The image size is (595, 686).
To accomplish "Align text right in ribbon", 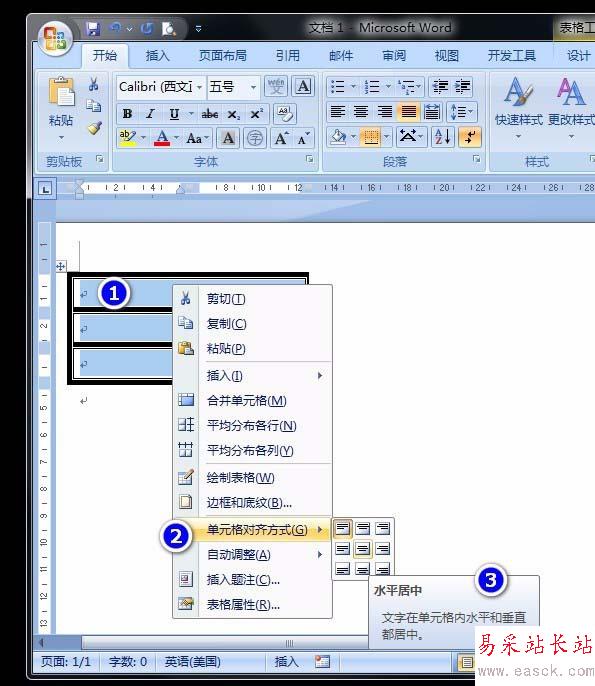I will tap(385, 112).
